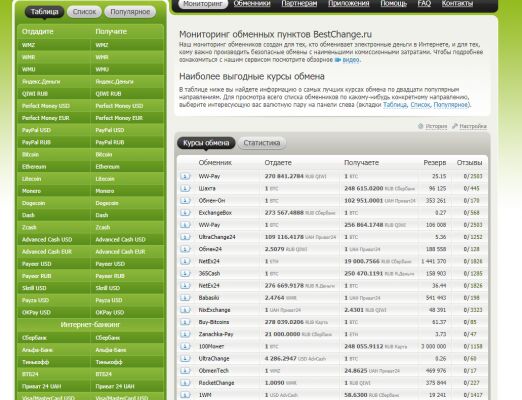Click info icon for WW-Pay 270 841 row
The image size is (522, 400).
(185, 176)
